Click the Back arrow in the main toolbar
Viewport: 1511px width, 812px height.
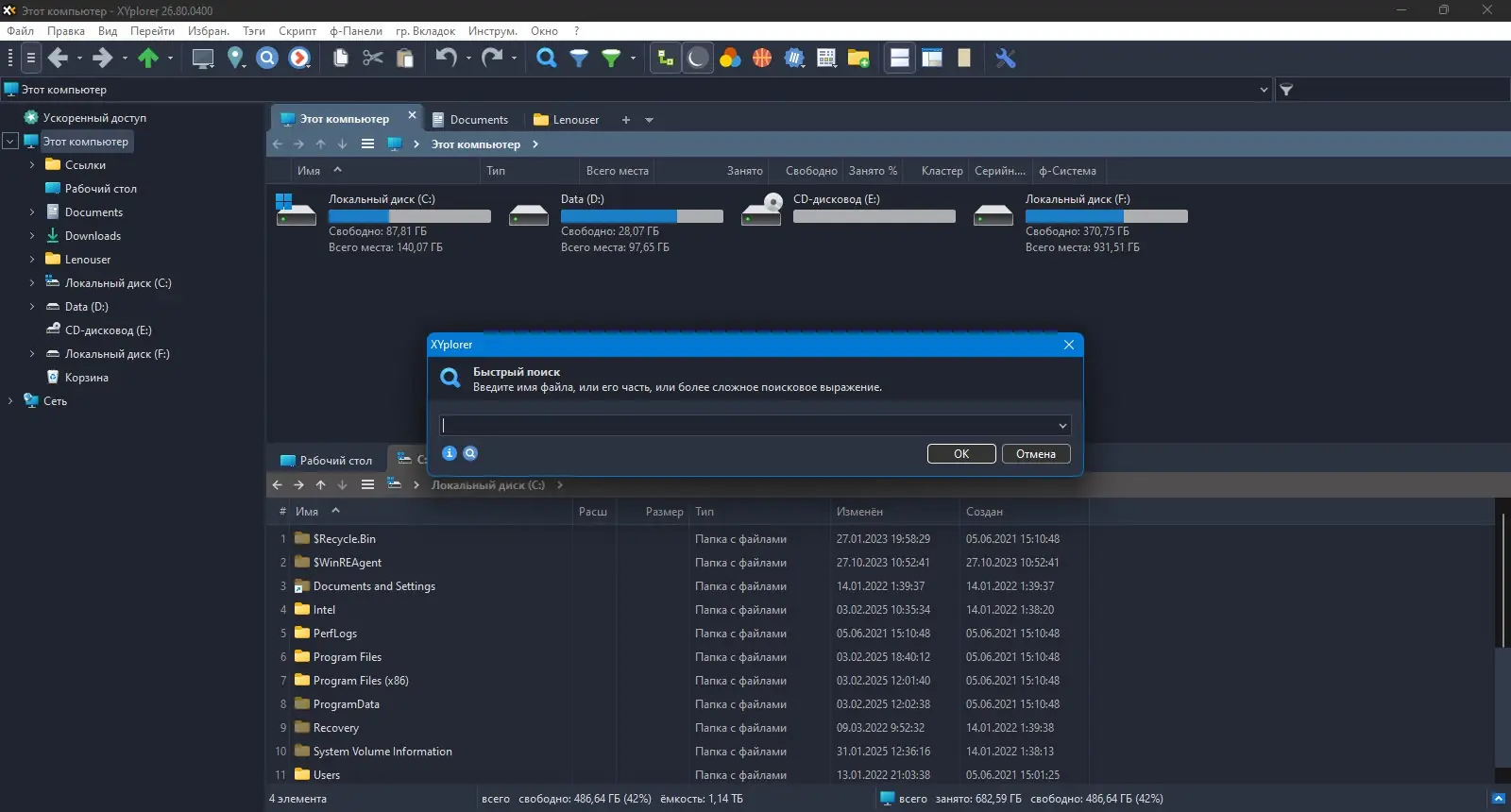coord(58,59)
